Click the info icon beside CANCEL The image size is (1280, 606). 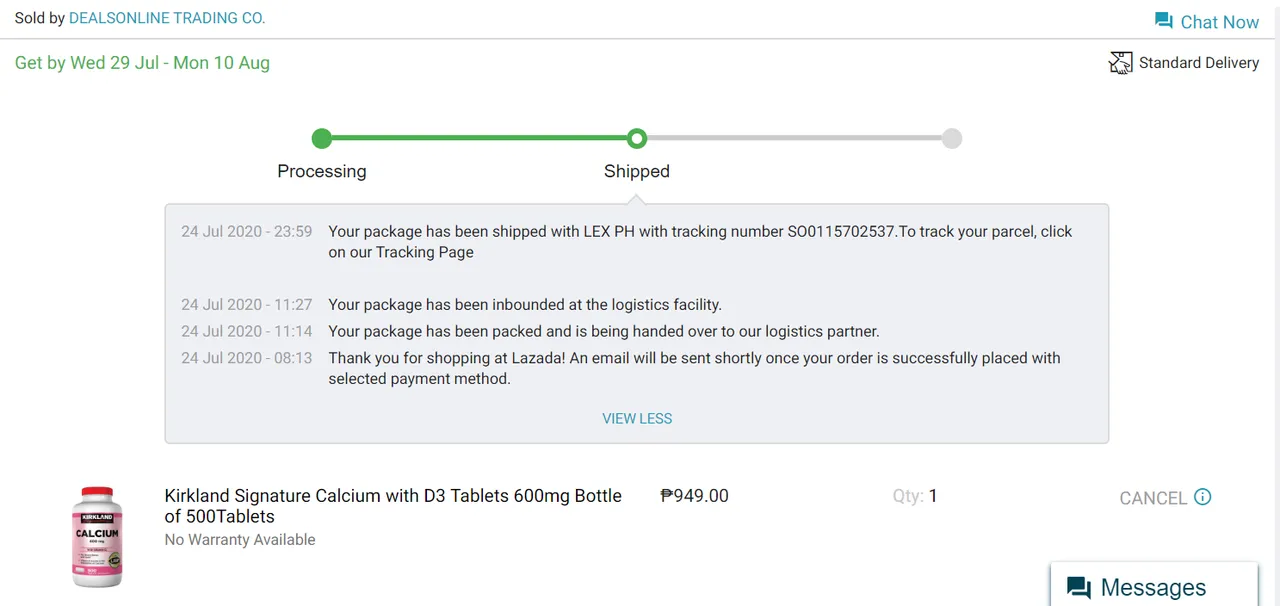tap(1203, 497)
